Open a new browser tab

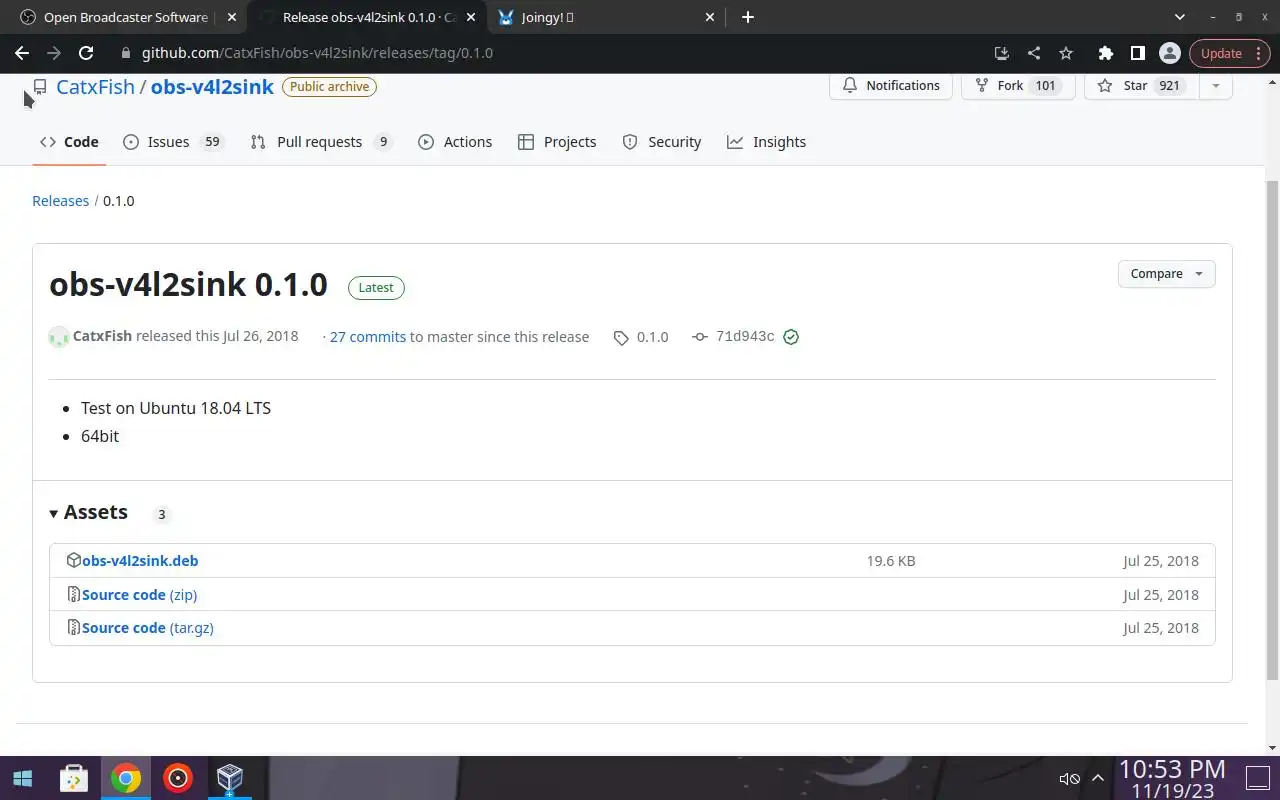748,17
